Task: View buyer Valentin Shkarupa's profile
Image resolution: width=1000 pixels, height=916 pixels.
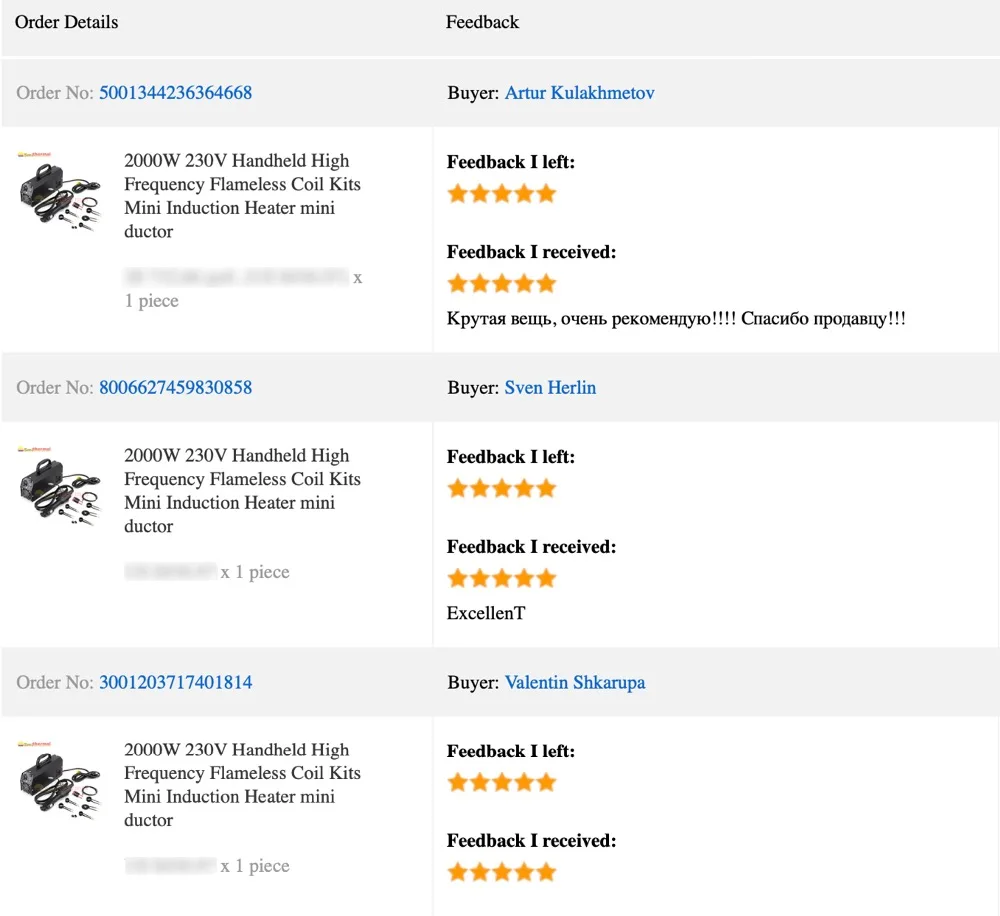Action: coord(574,682)
